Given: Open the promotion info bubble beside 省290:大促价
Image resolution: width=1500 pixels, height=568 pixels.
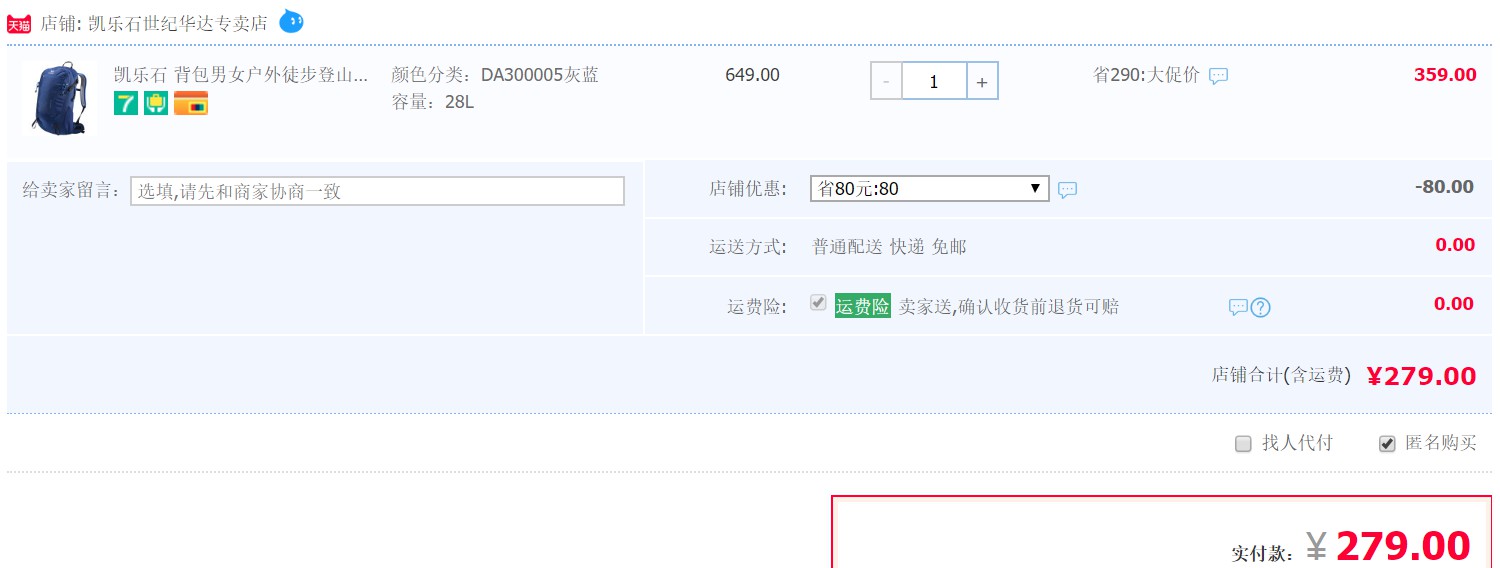Looking at the screenshot, I should coord(1218,76).
